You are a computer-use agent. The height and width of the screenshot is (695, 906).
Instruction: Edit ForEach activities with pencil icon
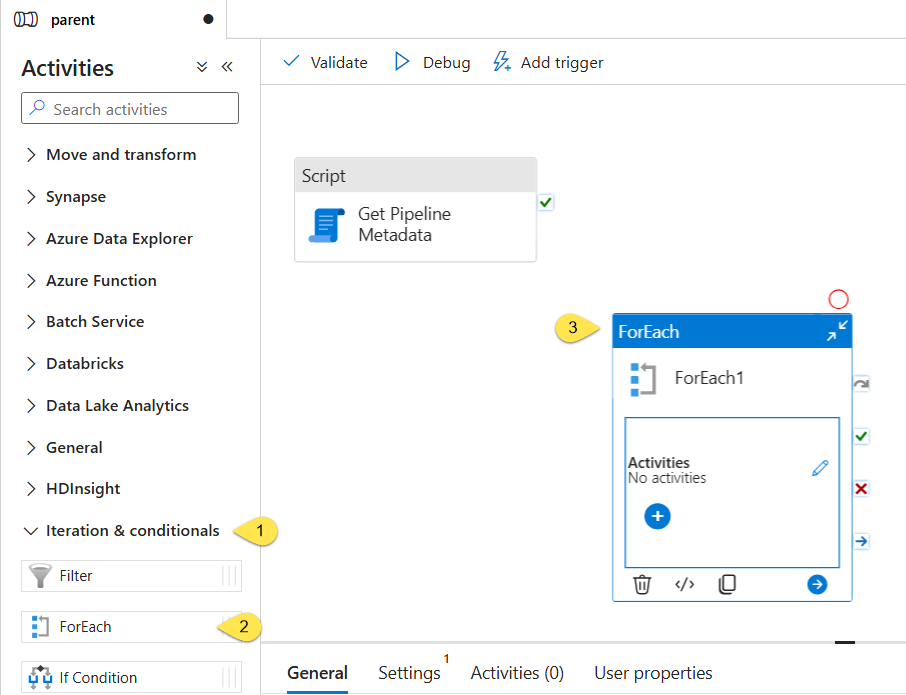[820, 468]
